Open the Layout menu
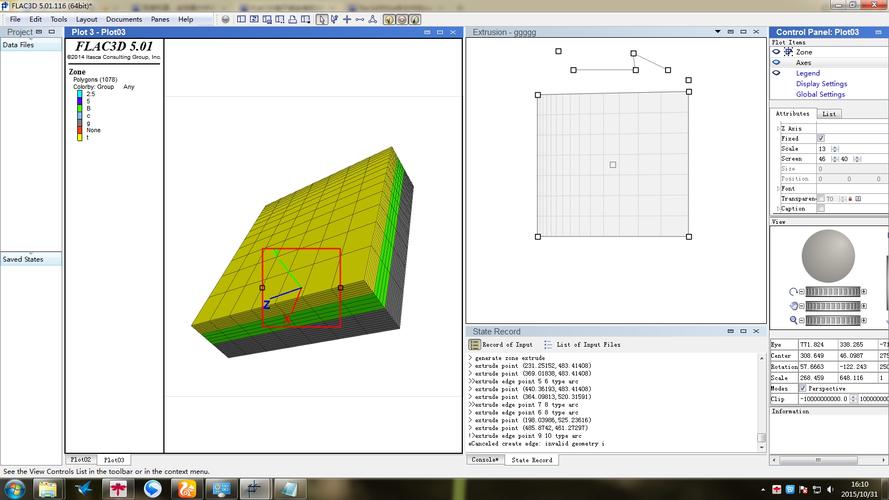The image size is (889, 500). click(87, 19)
